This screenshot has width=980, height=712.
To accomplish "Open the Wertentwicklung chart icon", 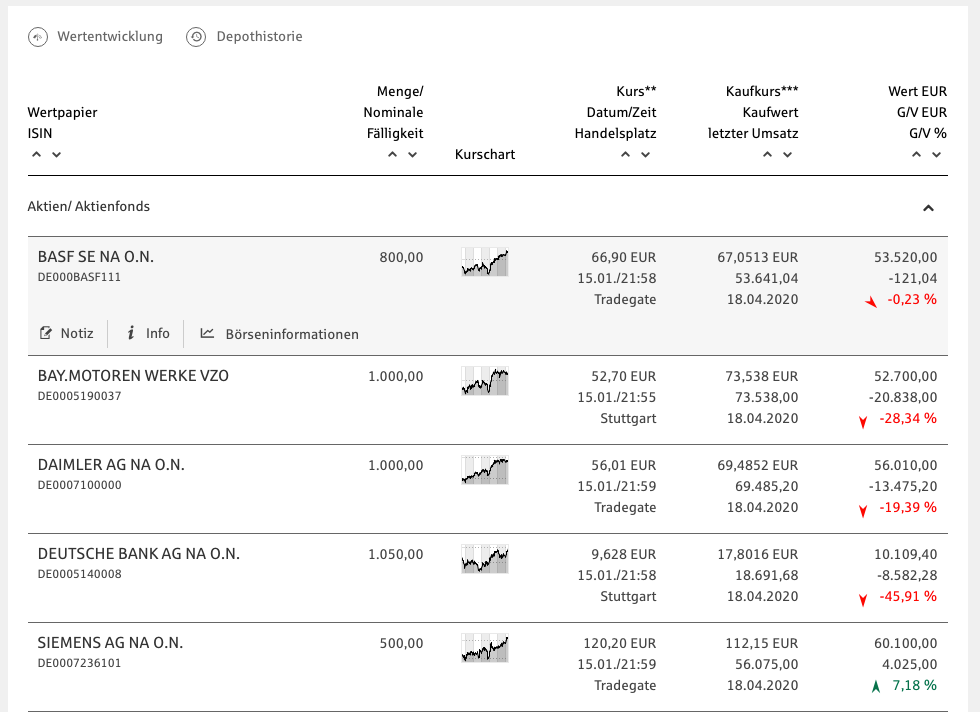I will (x=38, y=37).
